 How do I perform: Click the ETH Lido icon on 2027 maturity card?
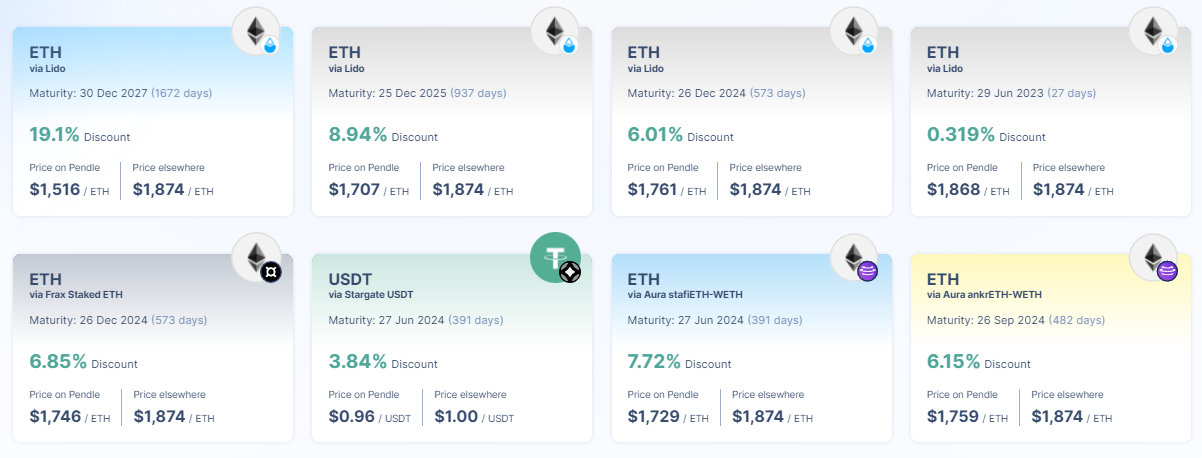point(257,32)
